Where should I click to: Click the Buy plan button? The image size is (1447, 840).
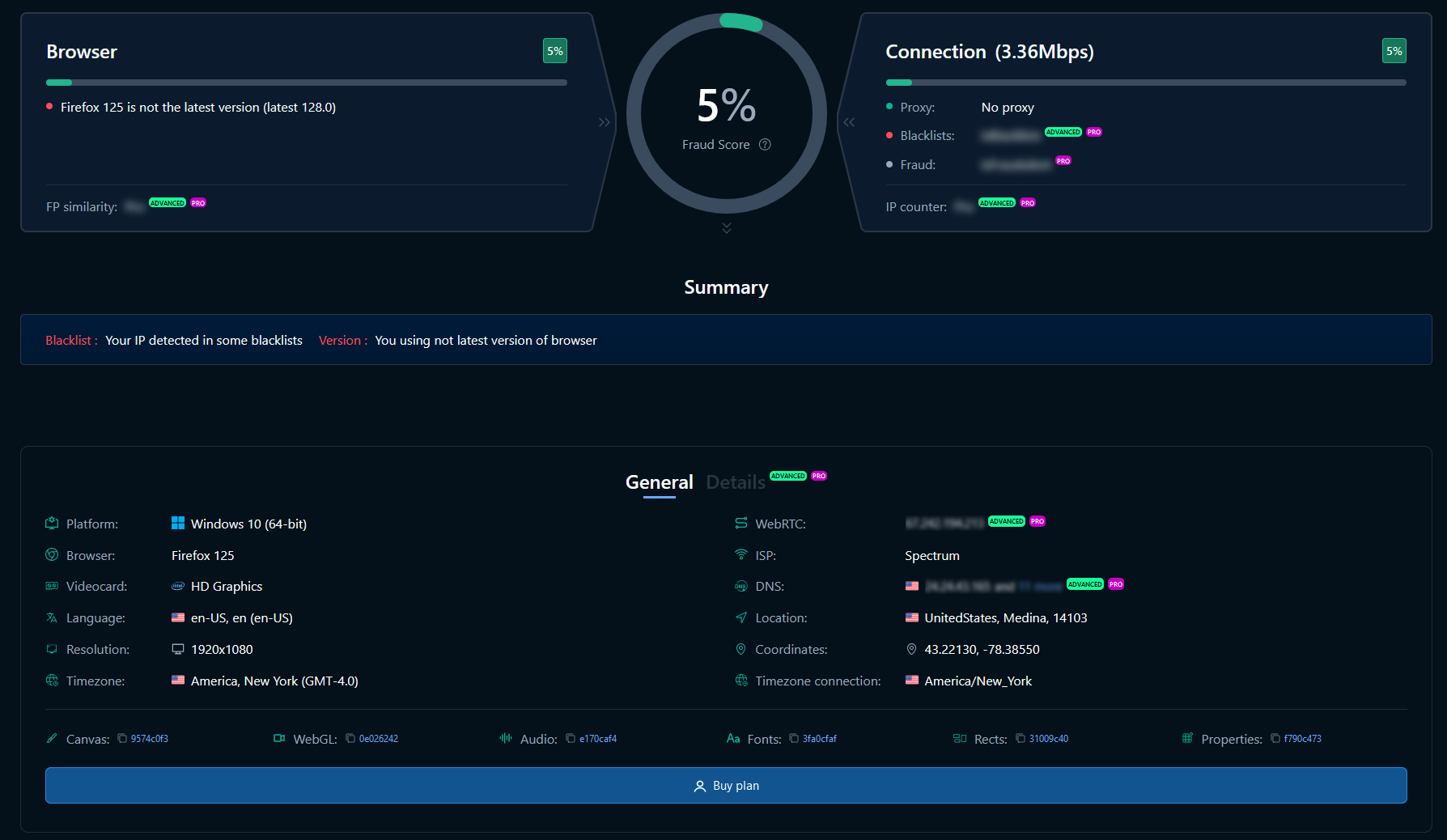726,785
